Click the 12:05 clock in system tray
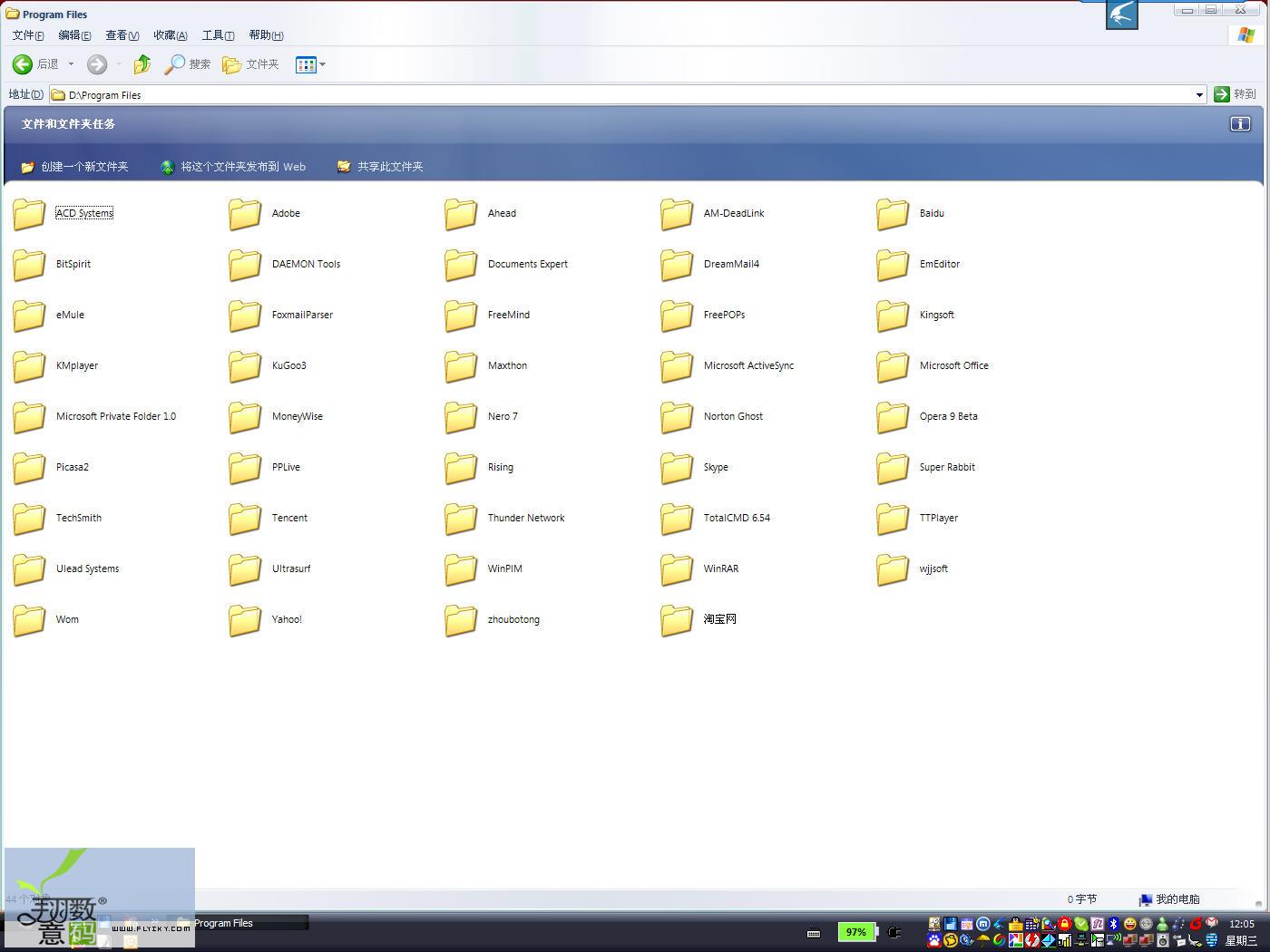Viewport: 1270px width, 952px height. tap(1242, 924)
